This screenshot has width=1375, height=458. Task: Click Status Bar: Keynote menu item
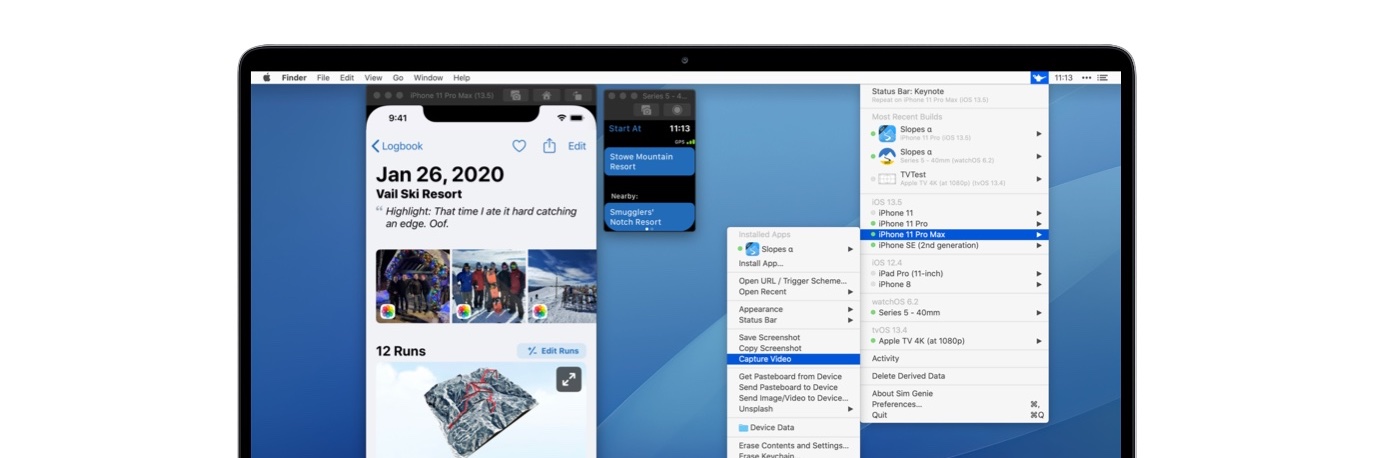[x=954, y=95]
